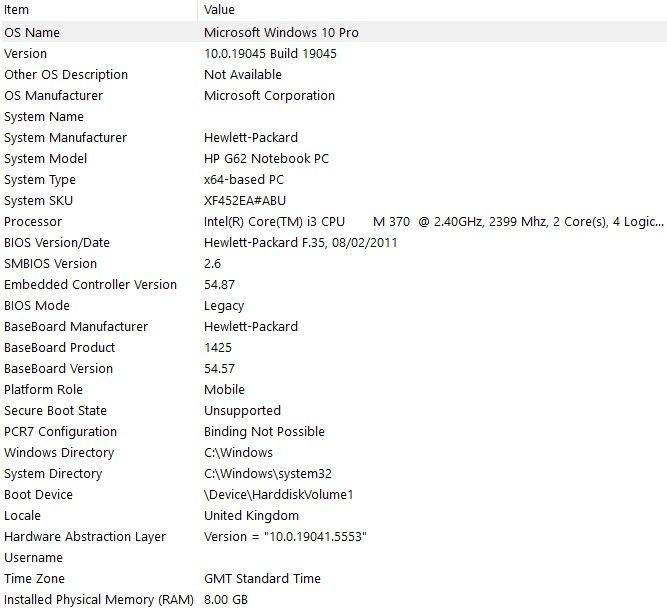The width and height of the screenshot is (667, 609).
Task: Select the Time Zone row
Action: (x=334, y=578)
